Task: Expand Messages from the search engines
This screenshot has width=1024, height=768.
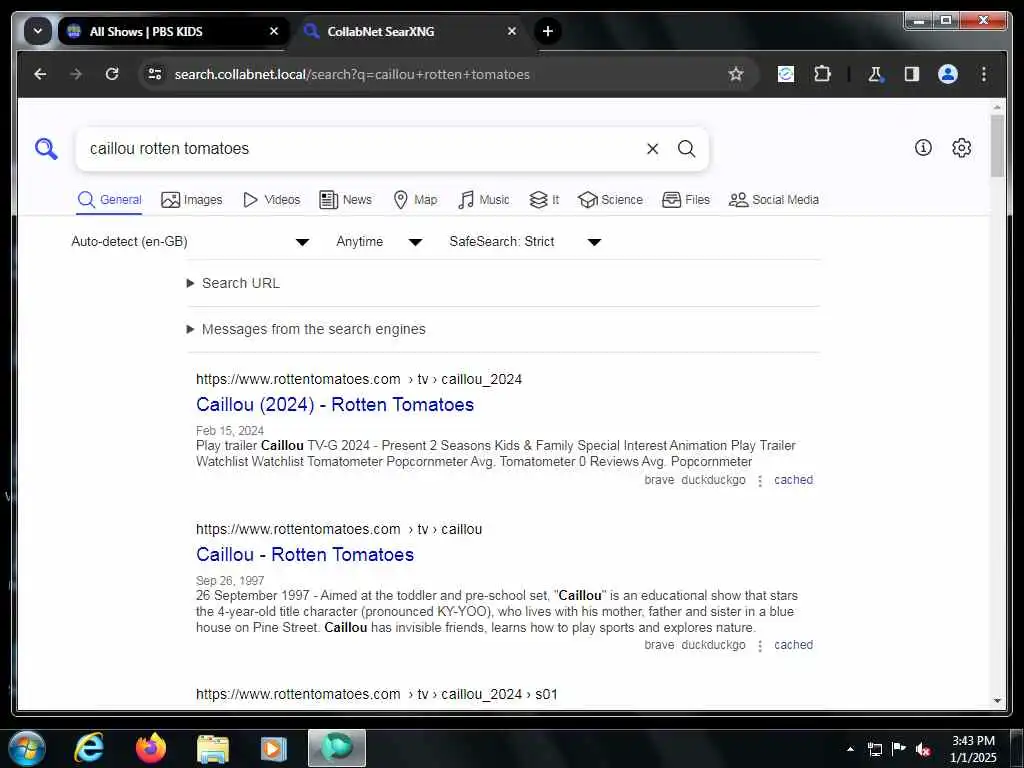Action: click(x=306, y=329)
